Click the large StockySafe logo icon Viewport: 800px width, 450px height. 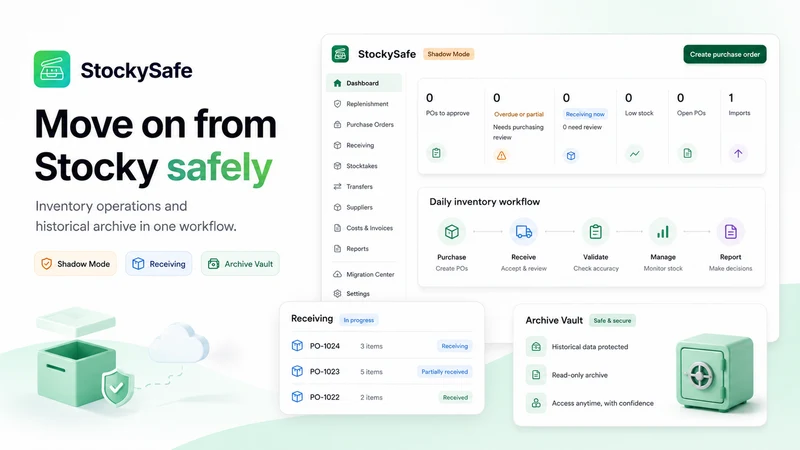pyautogui.click(x=52, y=69)
